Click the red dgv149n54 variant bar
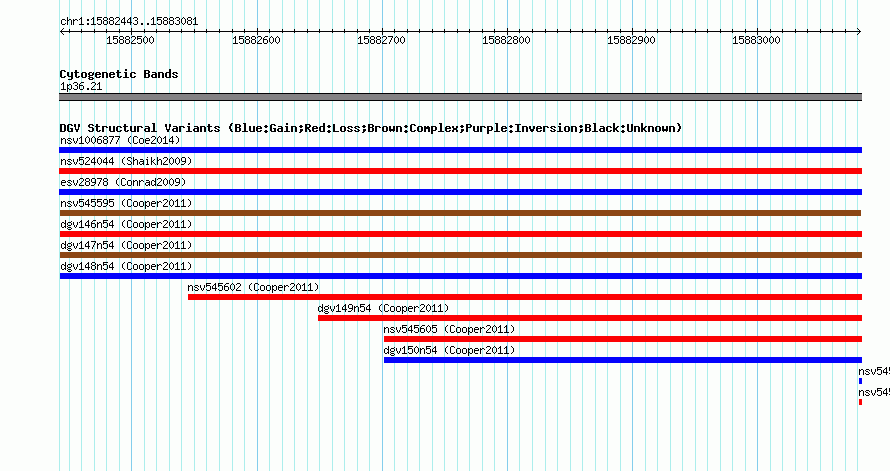 [590, 318]
